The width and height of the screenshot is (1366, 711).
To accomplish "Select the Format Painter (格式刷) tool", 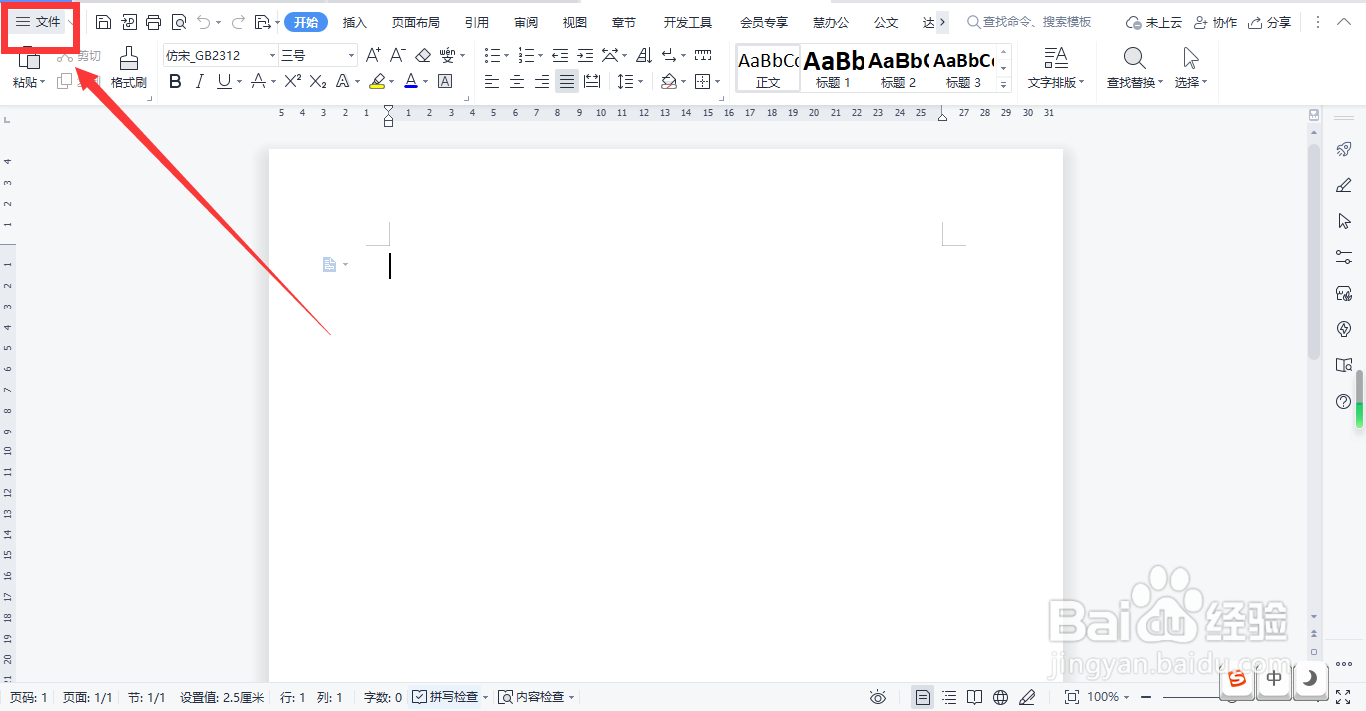I will tap(129, 68).
